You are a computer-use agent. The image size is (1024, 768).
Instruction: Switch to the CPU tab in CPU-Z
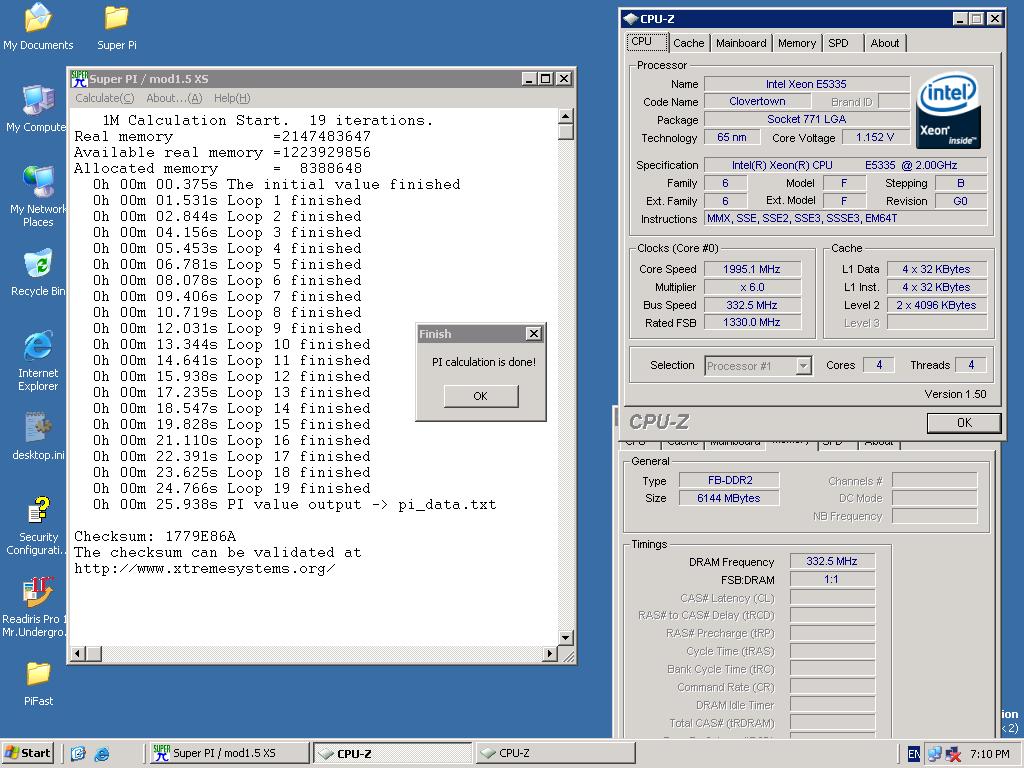(647, 42)
